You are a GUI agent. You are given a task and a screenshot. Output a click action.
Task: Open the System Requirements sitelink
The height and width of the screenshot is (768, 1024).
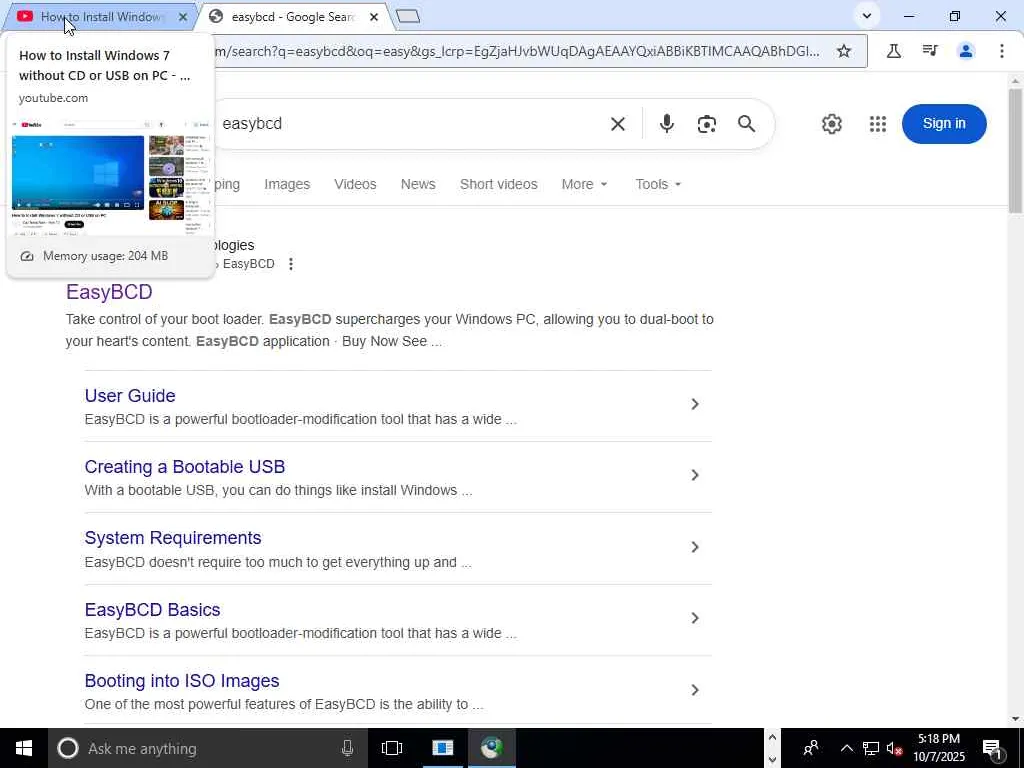(x=173, y=538)
